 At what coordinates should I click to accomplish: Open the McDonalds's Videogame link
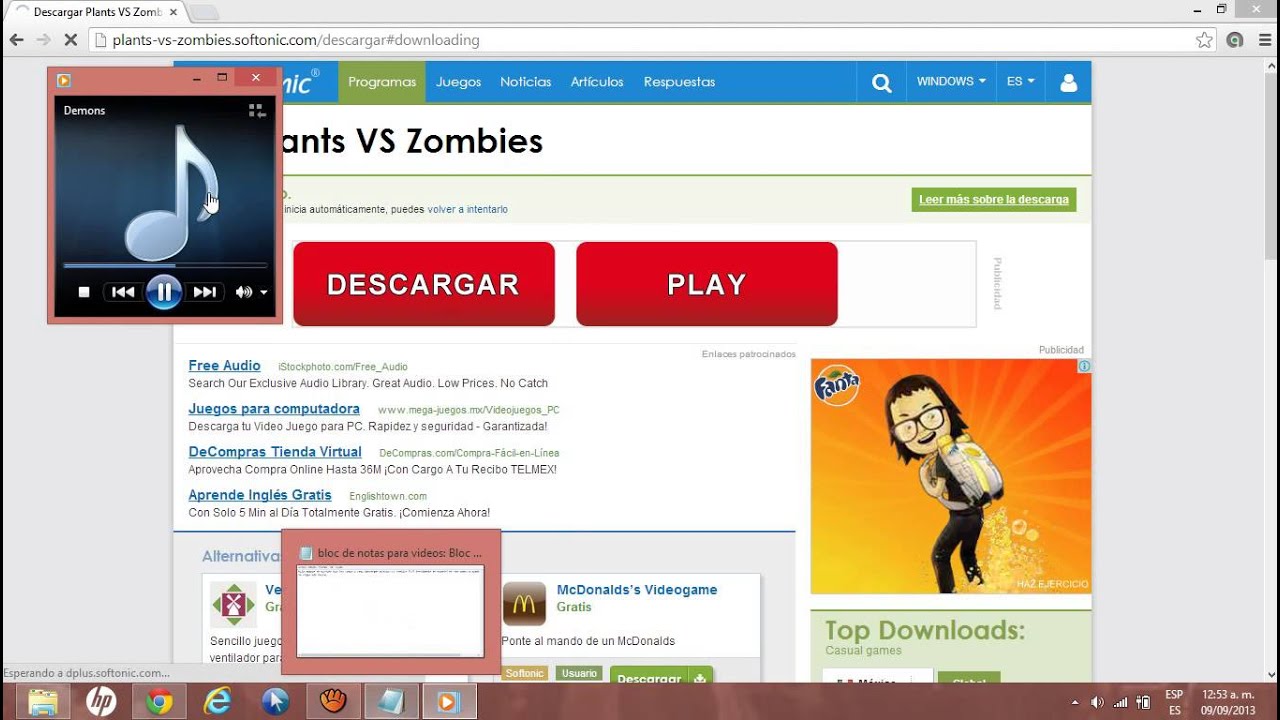(x=637, y=590)
